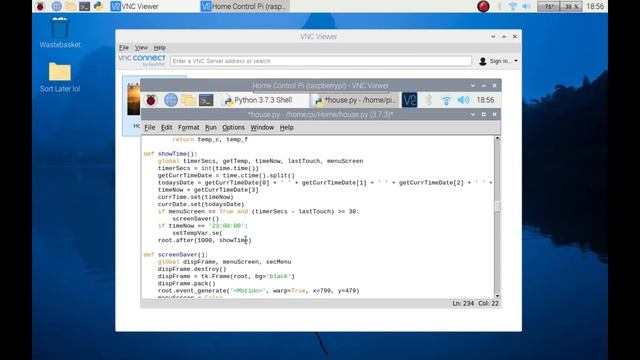Click the Home Control Pi VNC window title bar

coord(320,86)
